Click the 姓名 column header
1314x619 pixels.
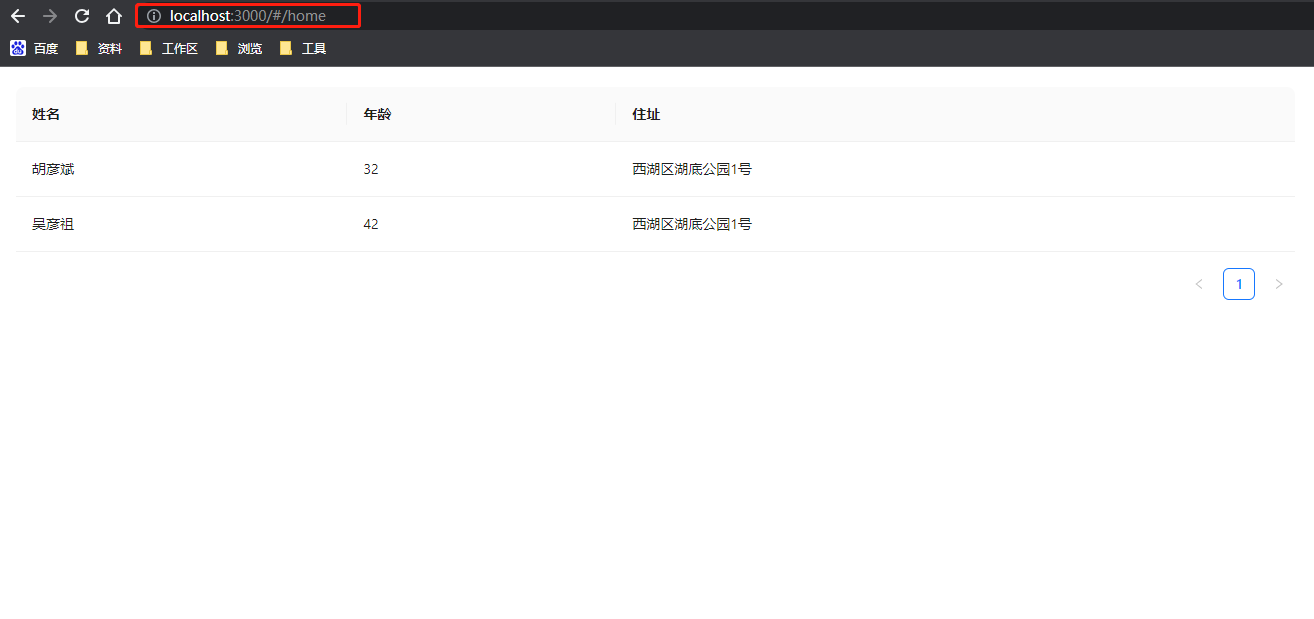click(46, 114)
